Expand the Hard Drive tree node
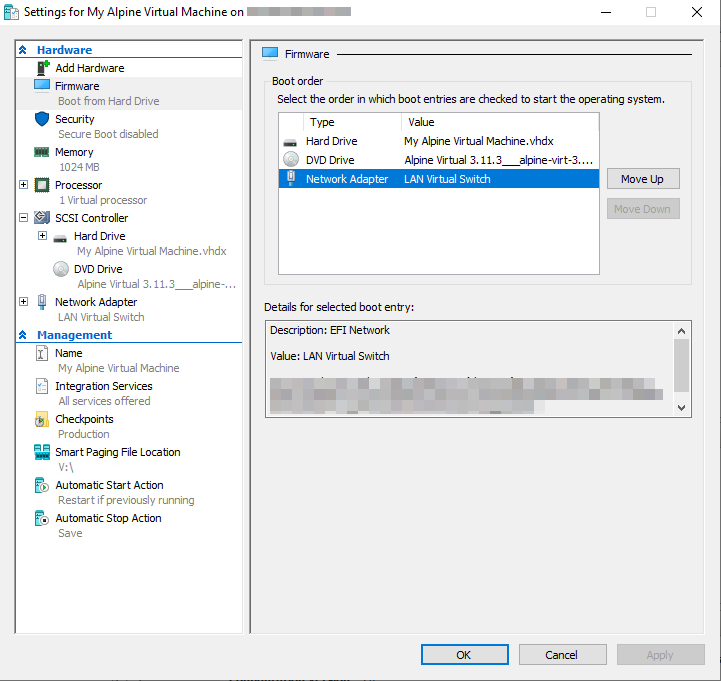The width and height of the screenshot is (721, 681). (x=42, y=236)
